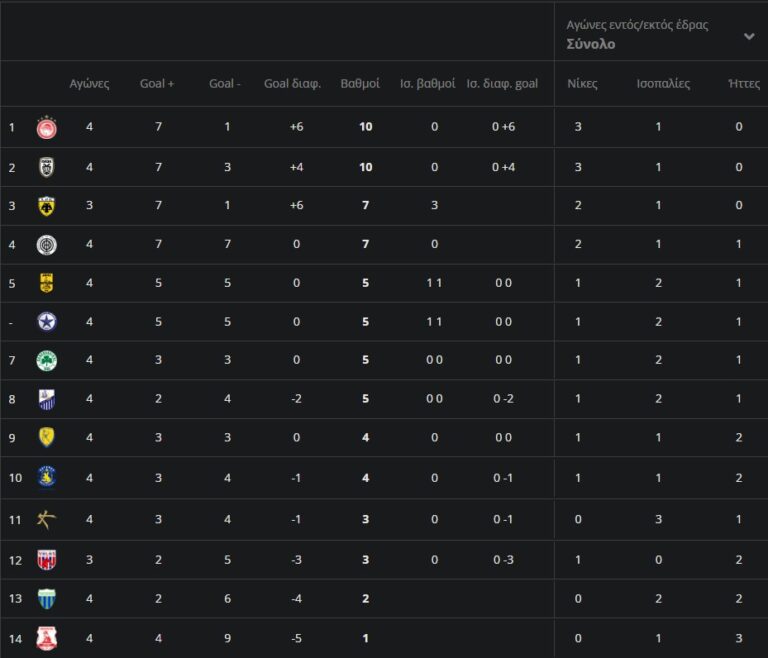Click the Ισοπαλίες column header
Image resolution: width=768 pixels, height=658 pixels.
[x=663, y=84]
